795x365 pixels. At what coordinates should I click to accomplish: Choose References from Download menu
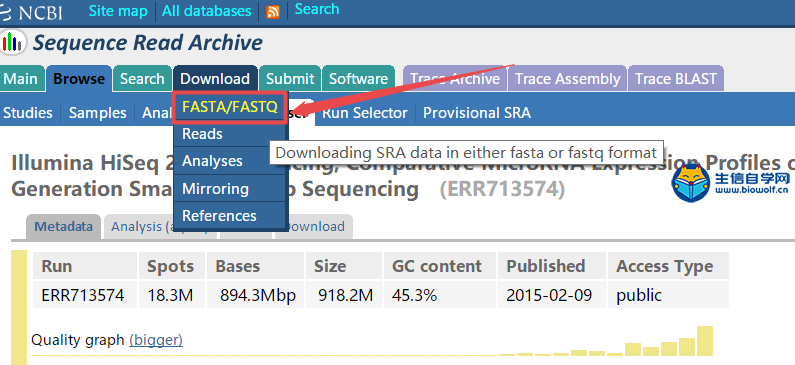tap(230, 216)
